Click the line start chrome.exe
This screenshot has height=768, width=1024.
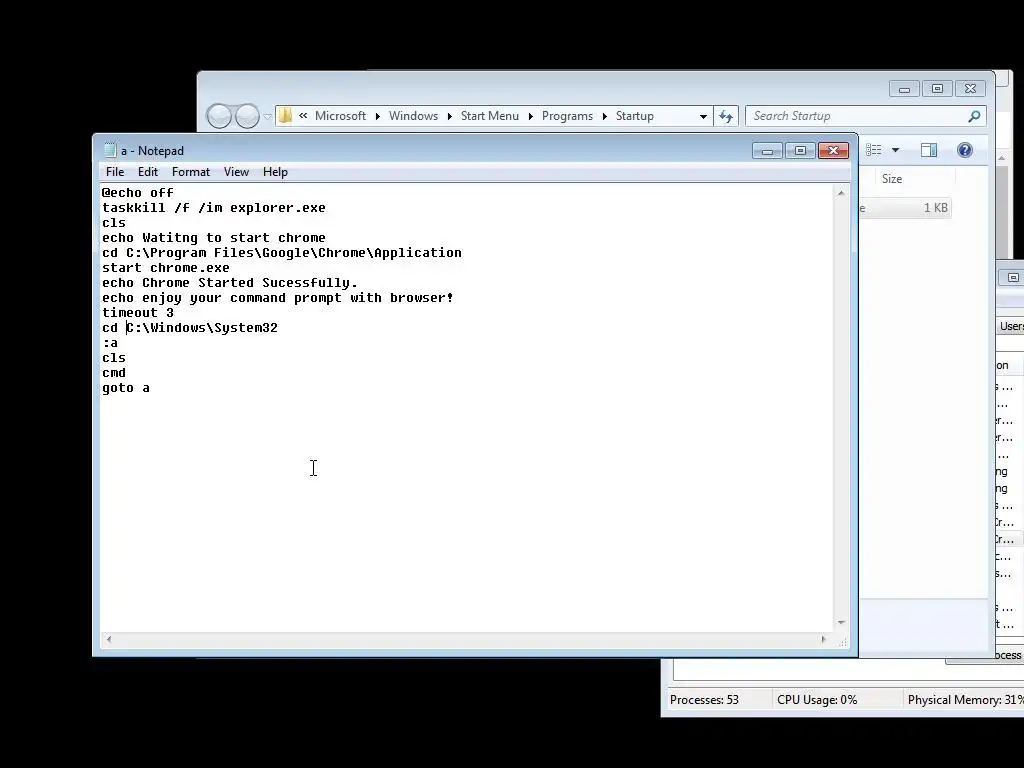click(166, 268)
